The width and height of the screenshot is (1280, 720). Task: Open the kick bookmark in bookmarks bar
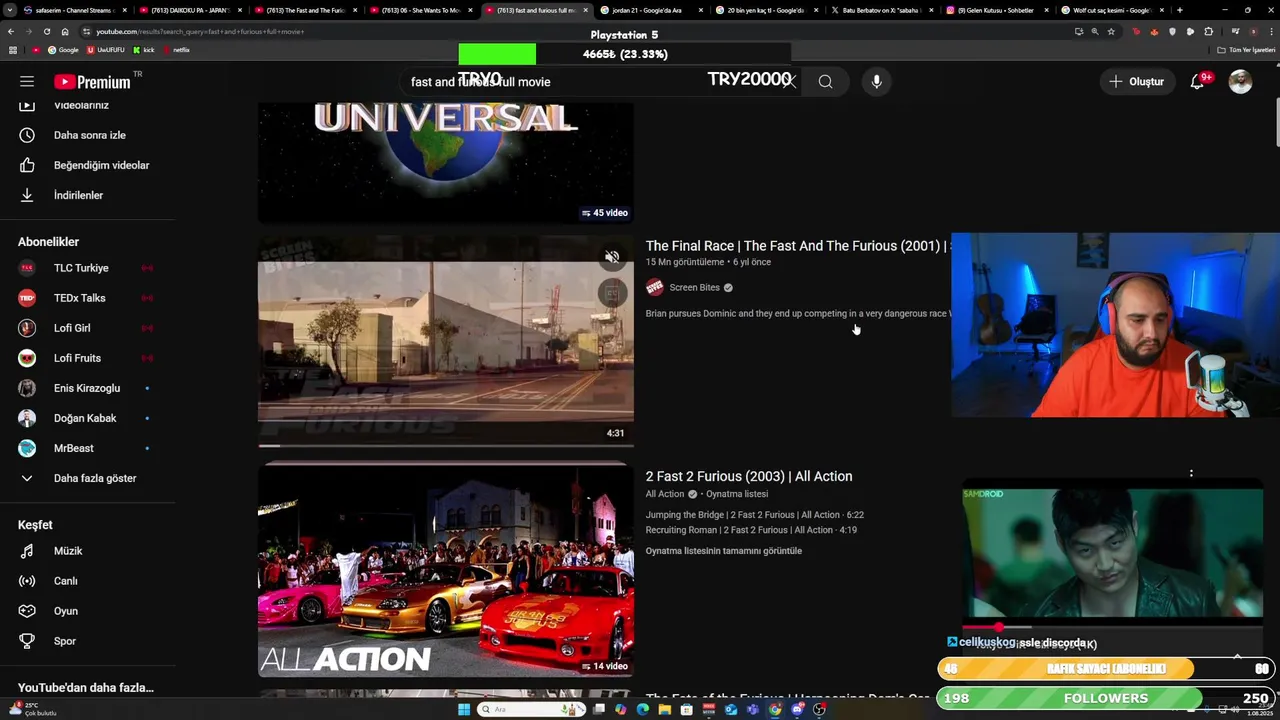[144, 50]
